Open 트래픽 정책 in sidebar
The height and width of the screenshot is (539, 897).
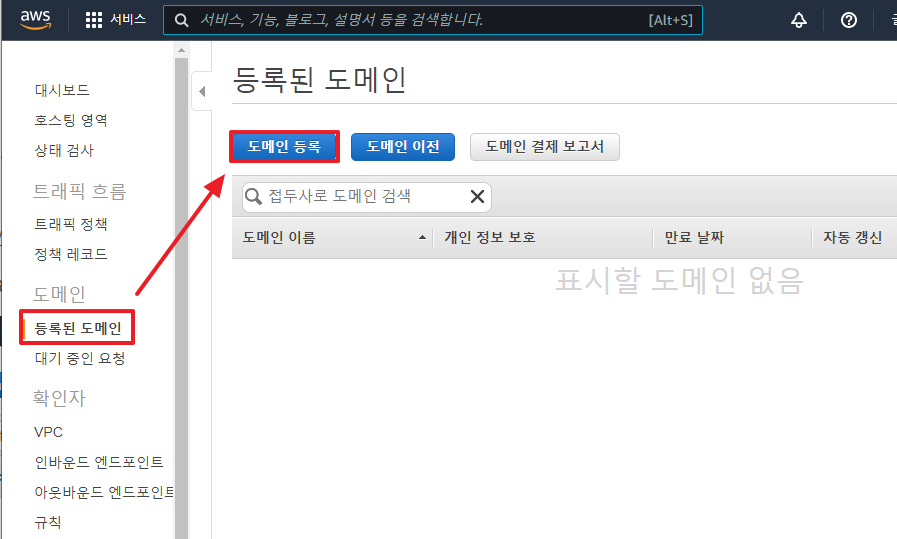click(71, 224)
